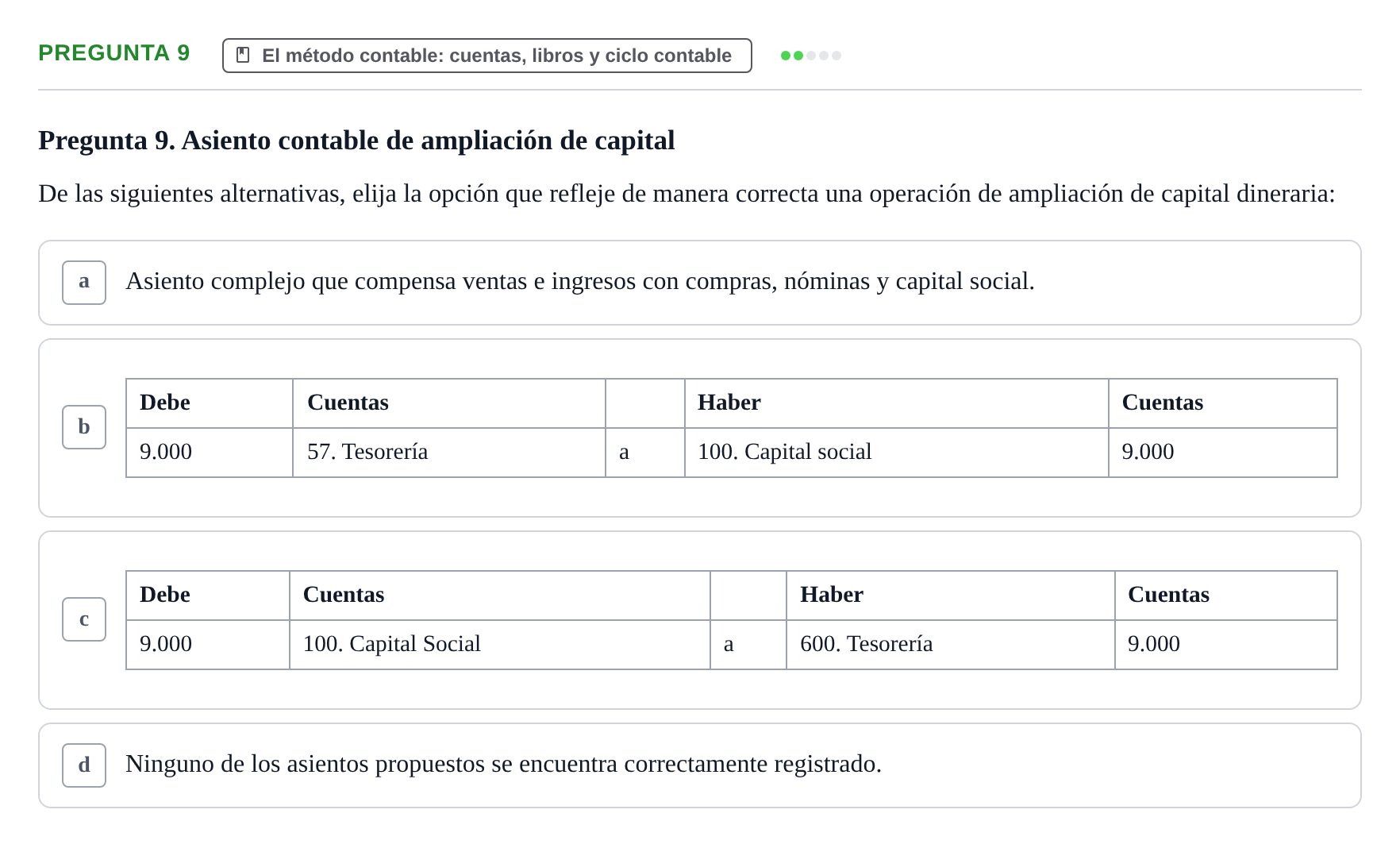Click credit amount 9.000 in option c

[x=1226, y=645]
